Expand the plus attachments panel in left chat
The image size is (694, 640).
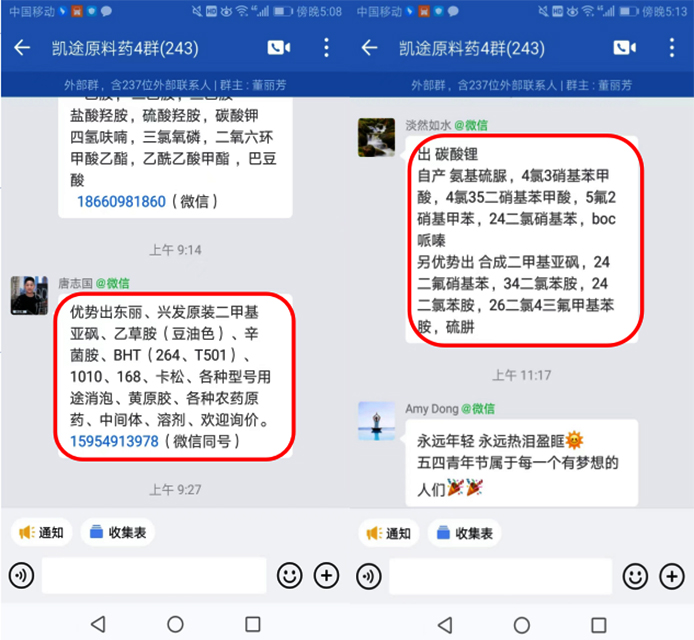coord(326,575)
